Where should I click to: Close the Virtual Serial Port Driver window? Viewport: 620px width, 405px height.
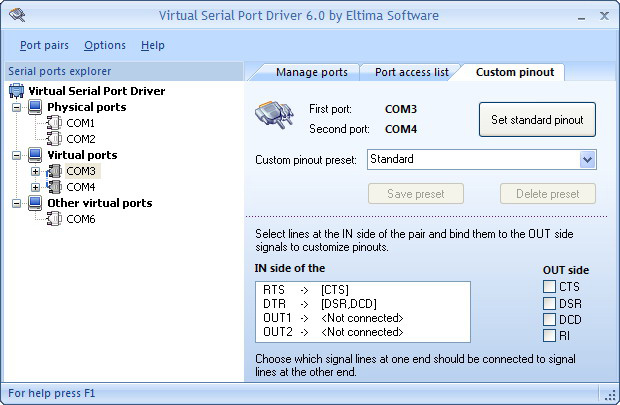click(x=604, y=16)
